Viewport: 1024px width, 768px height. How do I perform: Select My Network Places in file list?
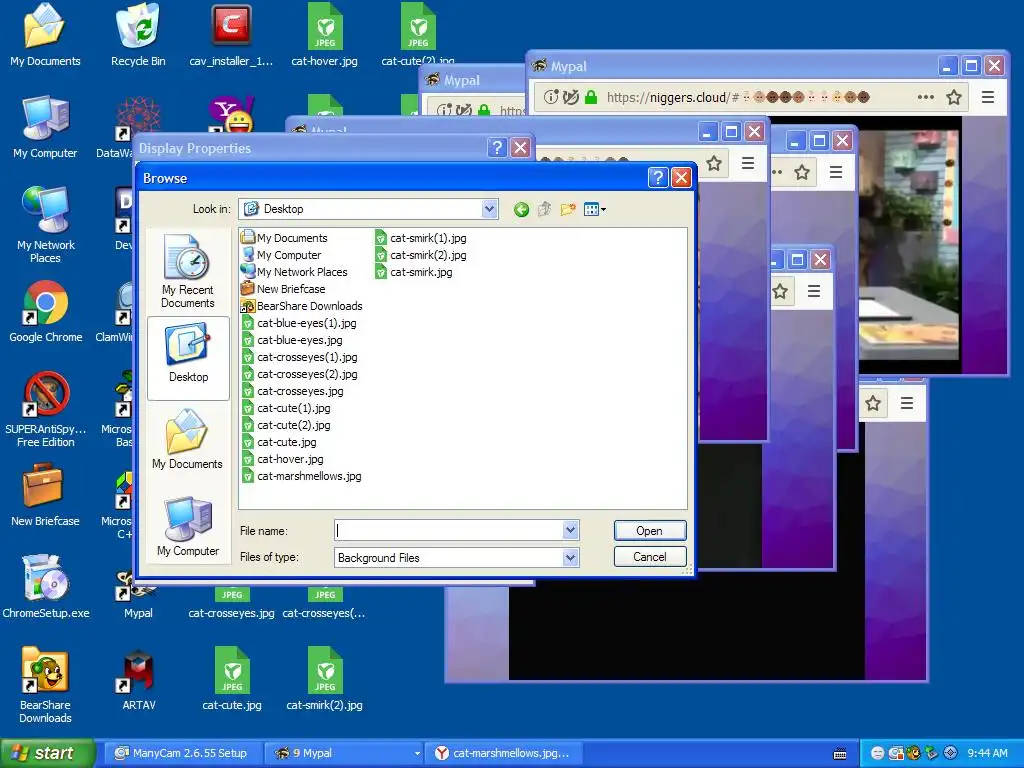tap(294, 272)
